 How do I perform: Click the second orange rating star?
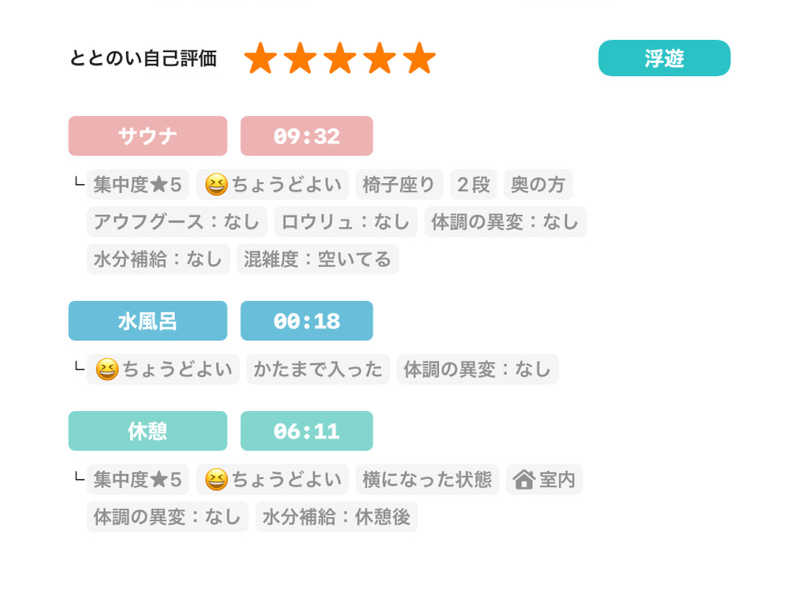point(300,59)
